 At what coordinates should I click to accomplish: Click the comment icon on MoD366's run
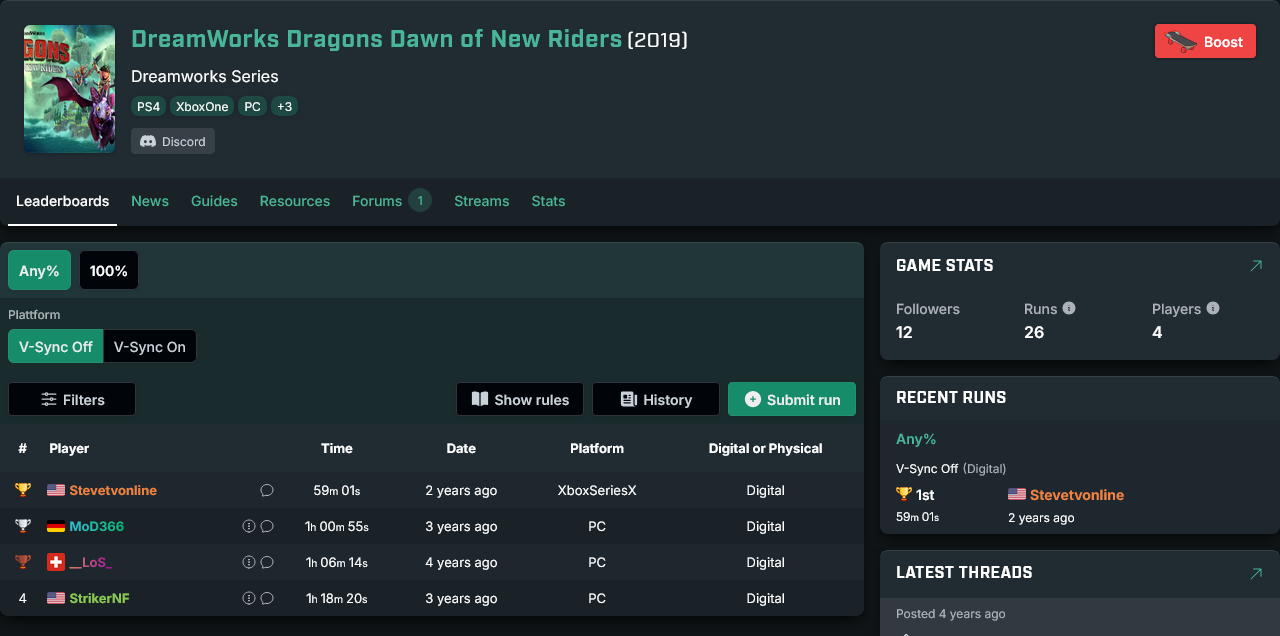[x=267, y=526]
